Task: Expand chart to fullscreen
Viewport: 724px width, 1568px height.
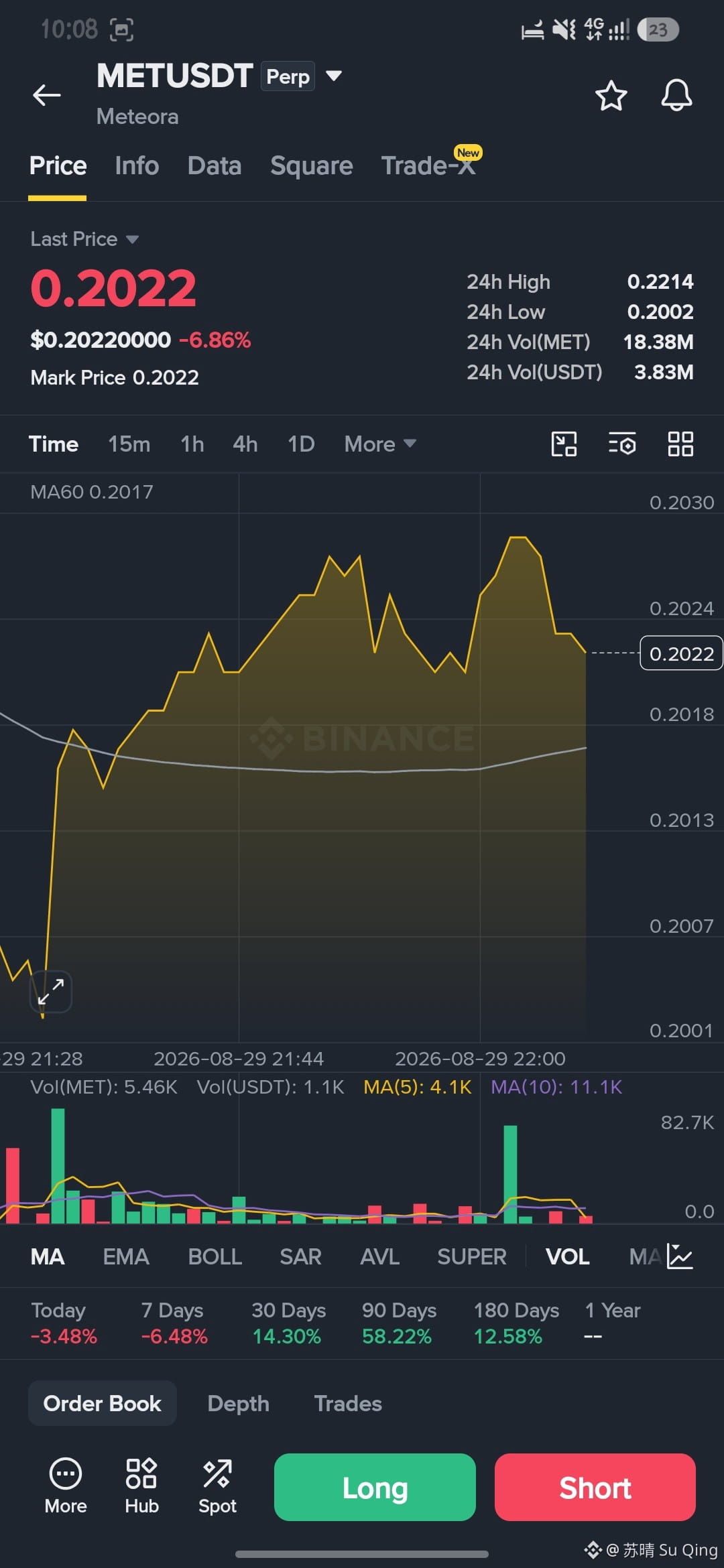Action: [x=51, y=991]
